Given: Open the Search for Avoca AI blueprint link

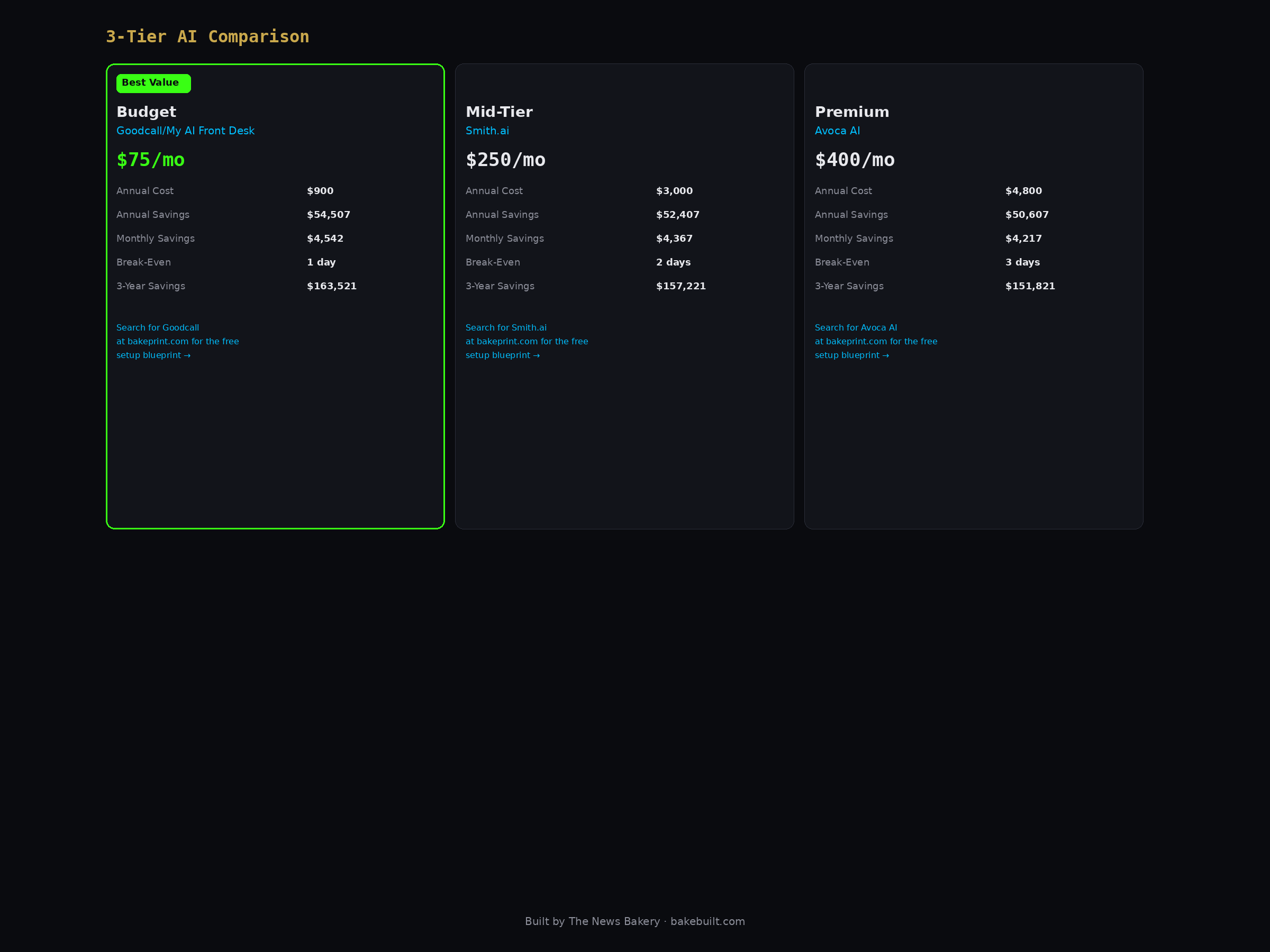Looking at the screenshot, I should 876,342.
